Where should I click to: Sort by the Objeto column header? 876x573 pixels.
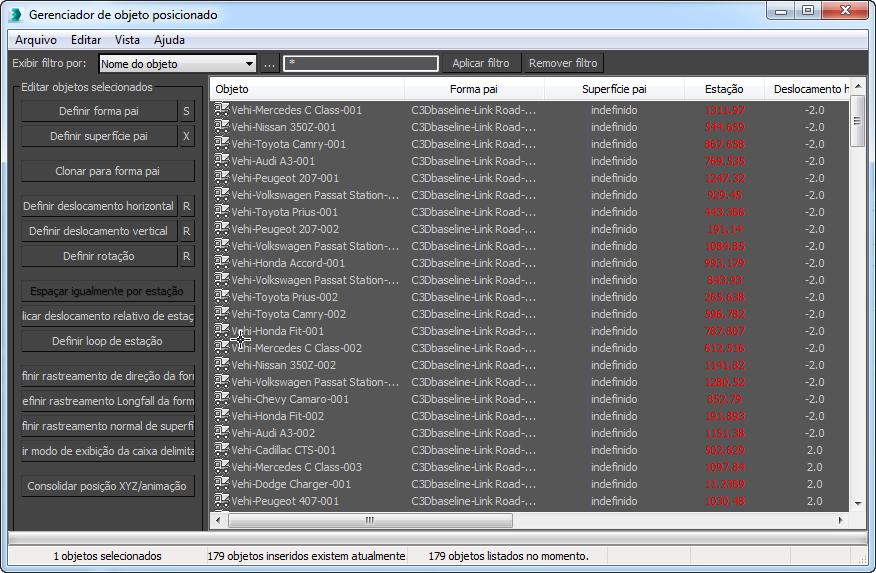307,89
